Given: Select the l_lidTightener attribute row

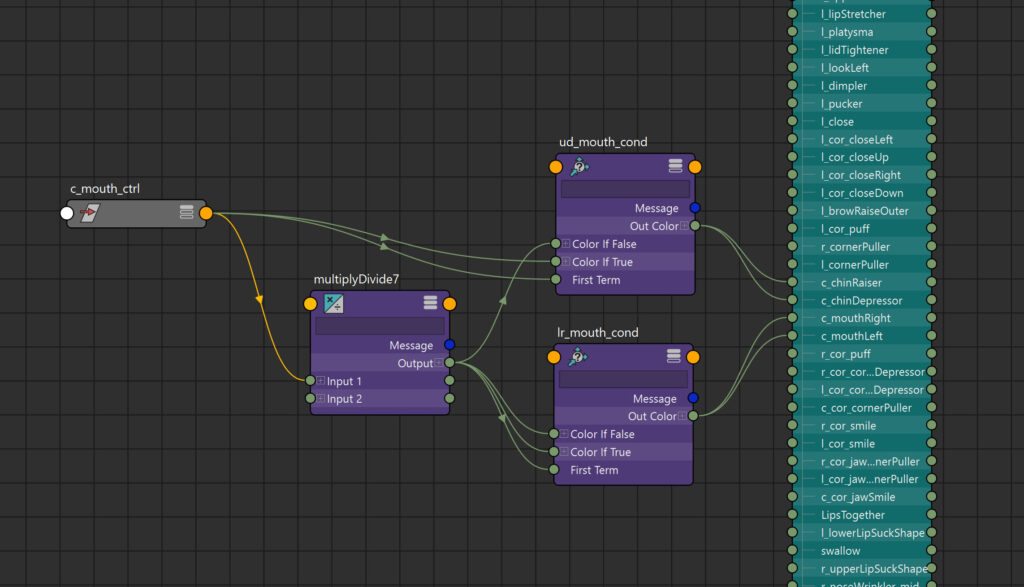Looking at the screenshot, I should coord(862,50).
